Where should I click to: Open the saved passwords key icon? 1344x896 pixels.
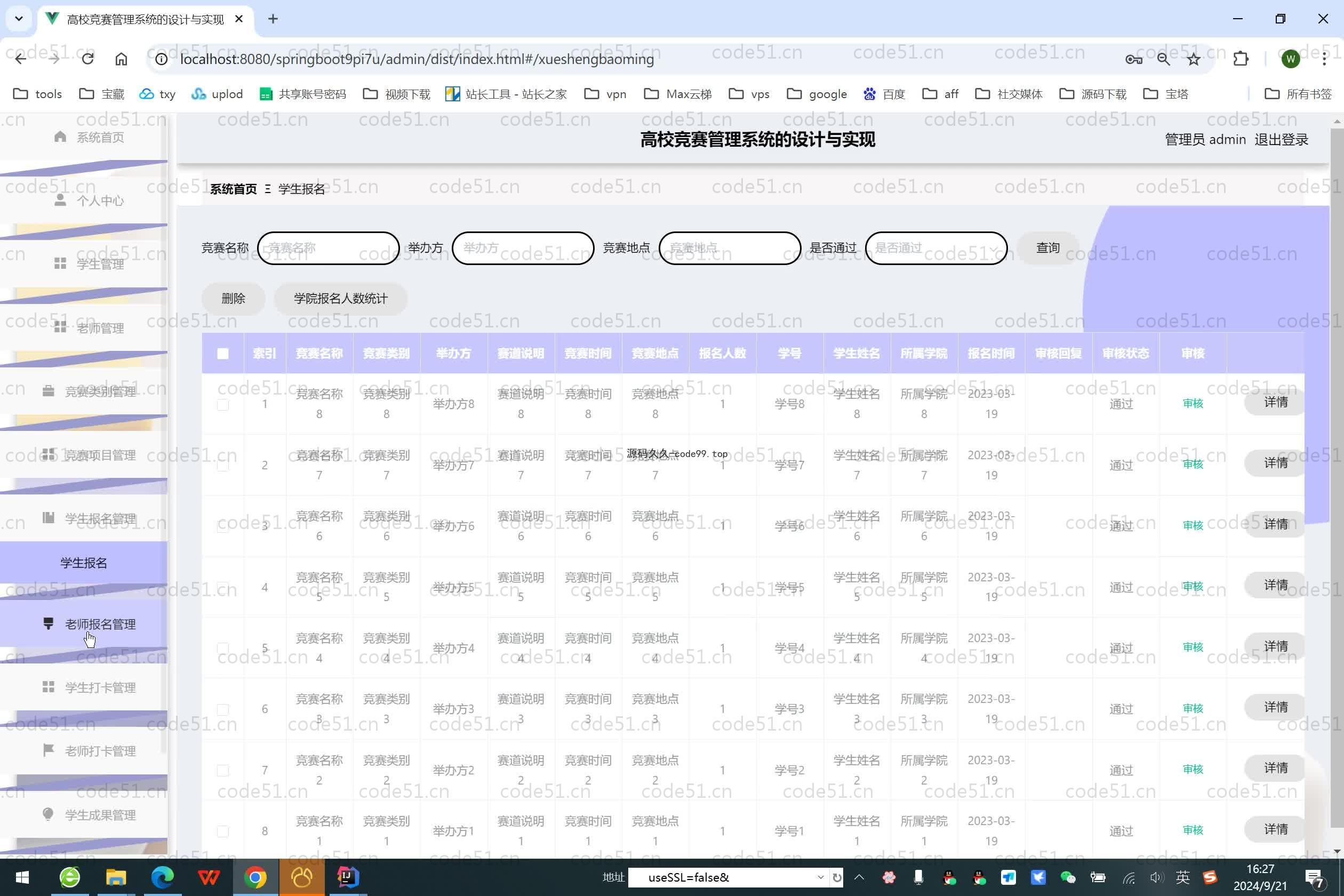[x=1134, y=59]
